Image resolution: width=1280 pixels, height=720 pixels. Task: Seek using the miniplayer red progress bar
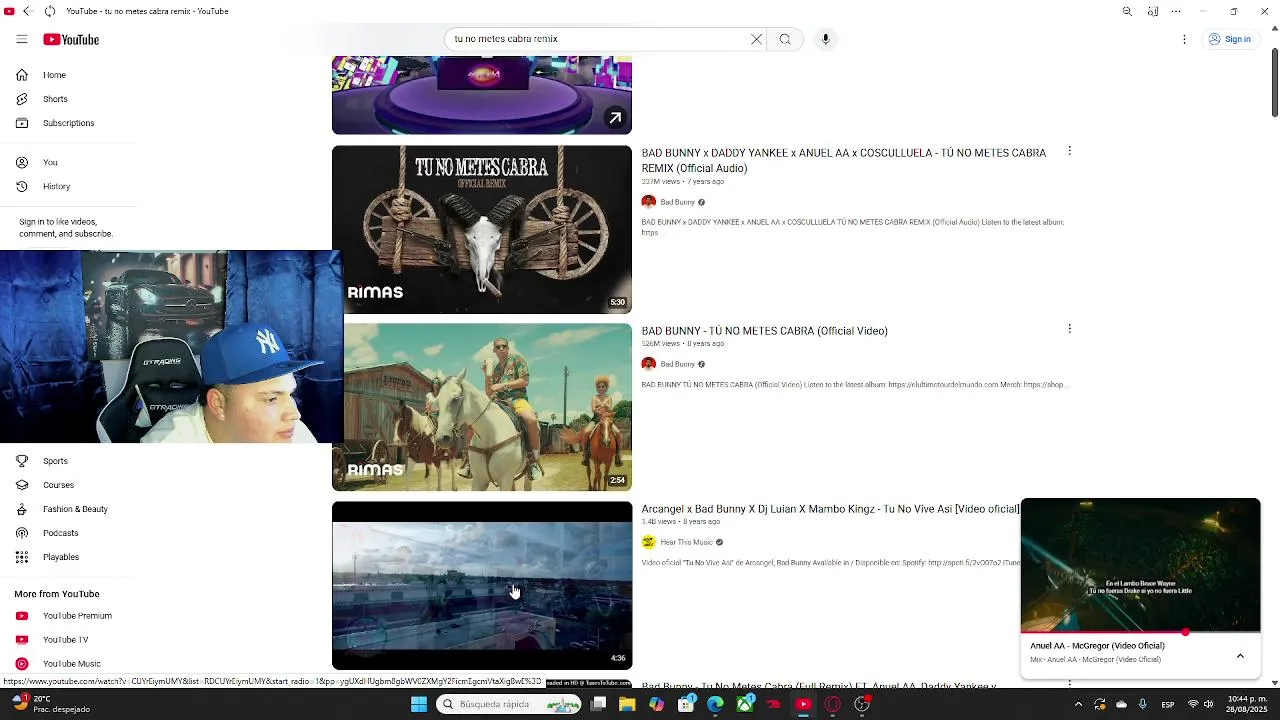[x=1140, y=632]
